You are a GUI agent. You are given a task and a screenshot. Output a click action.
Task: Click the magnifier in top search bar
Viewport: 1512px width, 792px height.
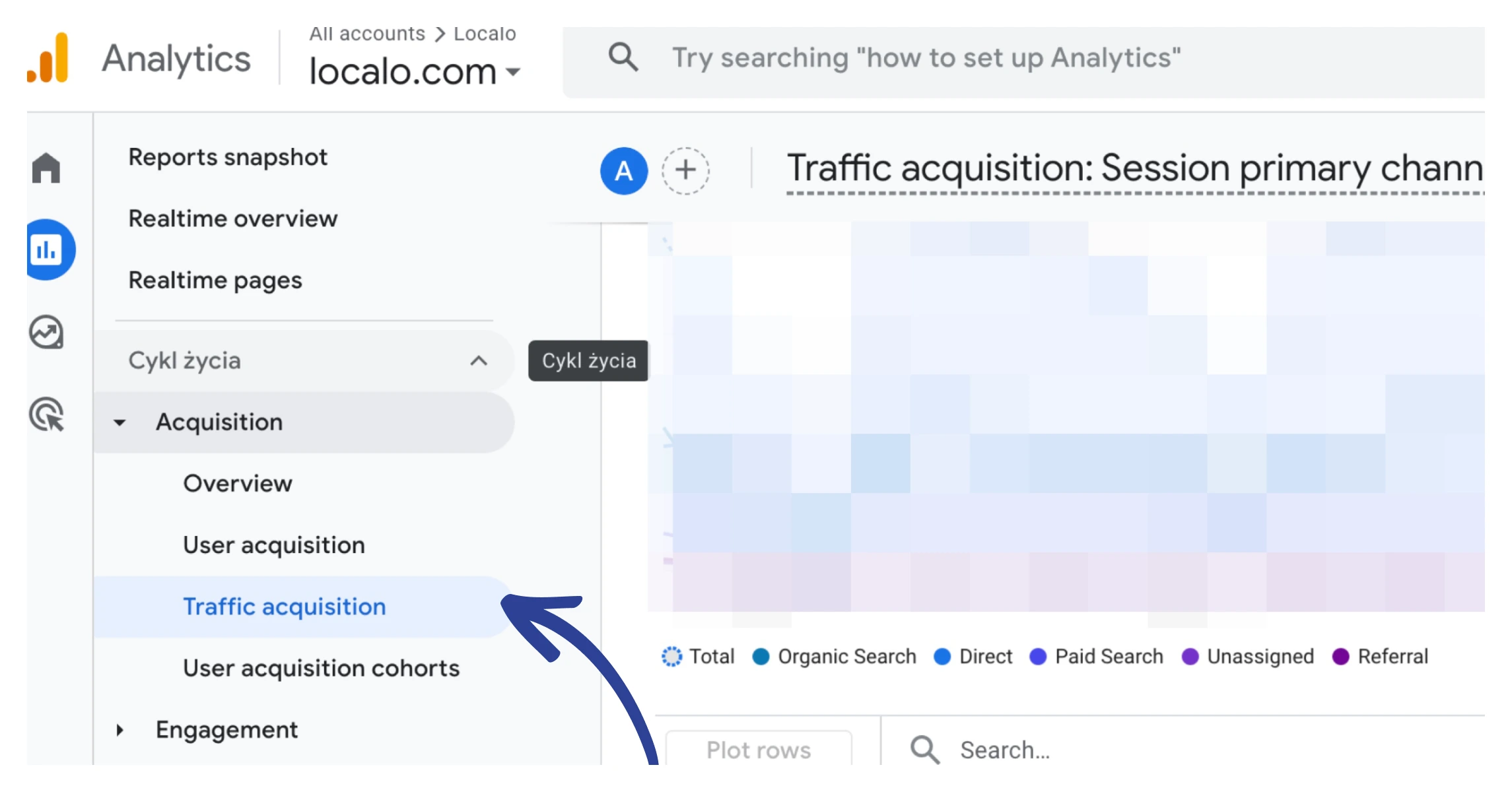[x=623, y=58]
